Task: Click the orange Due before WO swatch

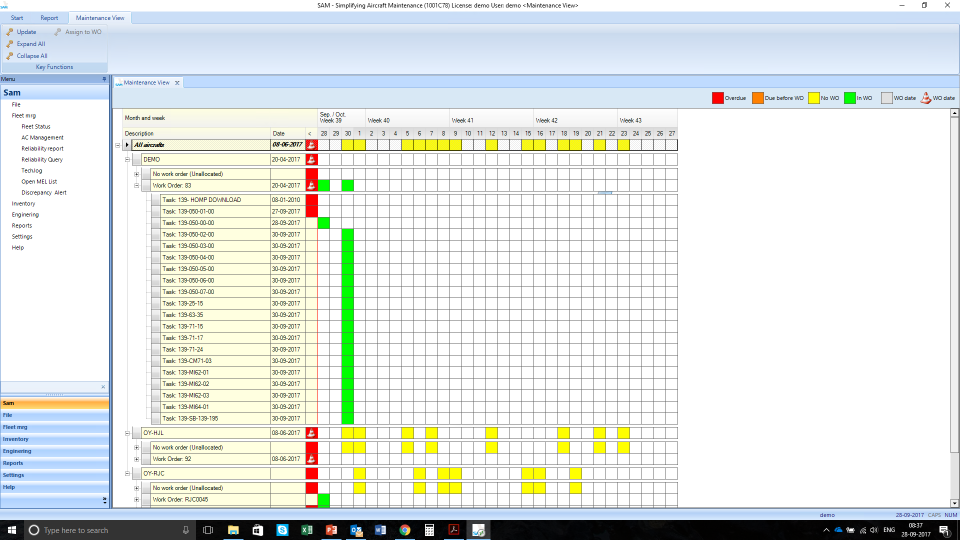Action: [757, 98]
